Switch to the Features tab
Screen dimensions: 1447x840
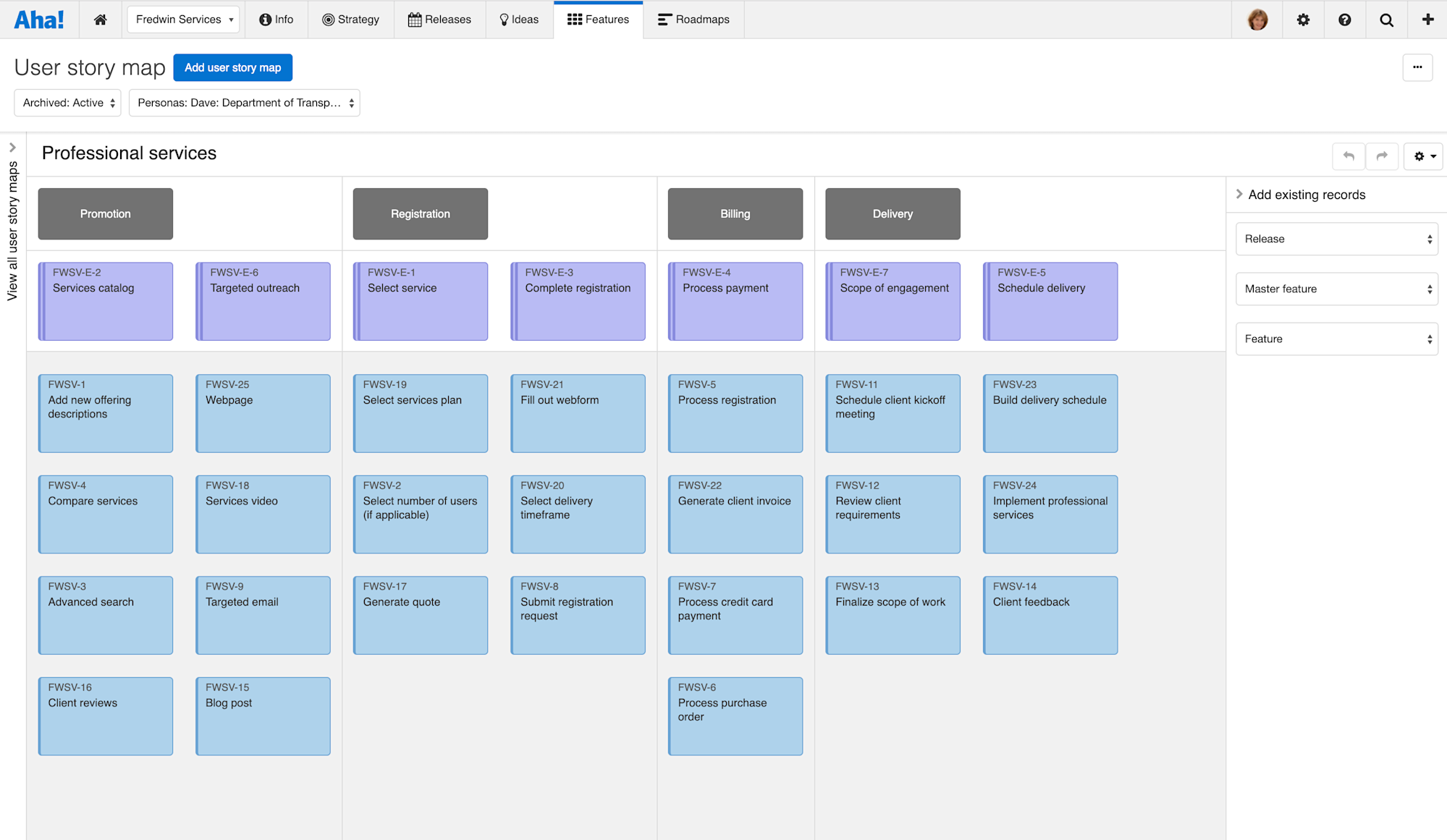tap(598, 20)
